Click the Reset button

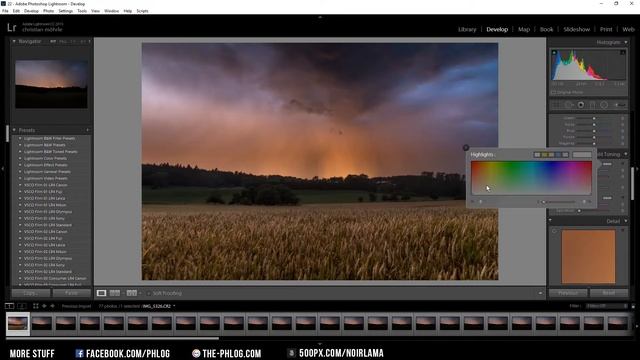tap(609, 293)
